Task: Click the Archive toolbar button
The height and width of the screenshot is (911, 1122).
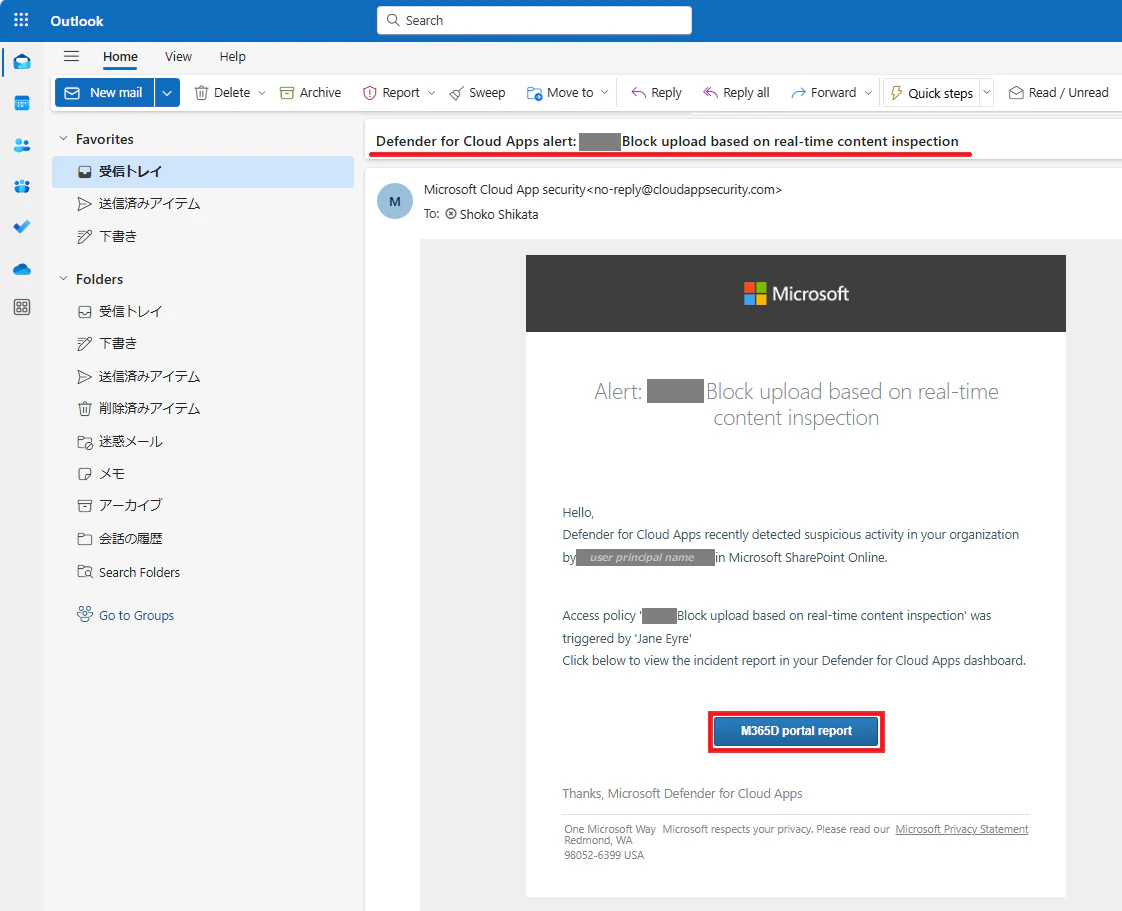Action: tap(311, 93)
